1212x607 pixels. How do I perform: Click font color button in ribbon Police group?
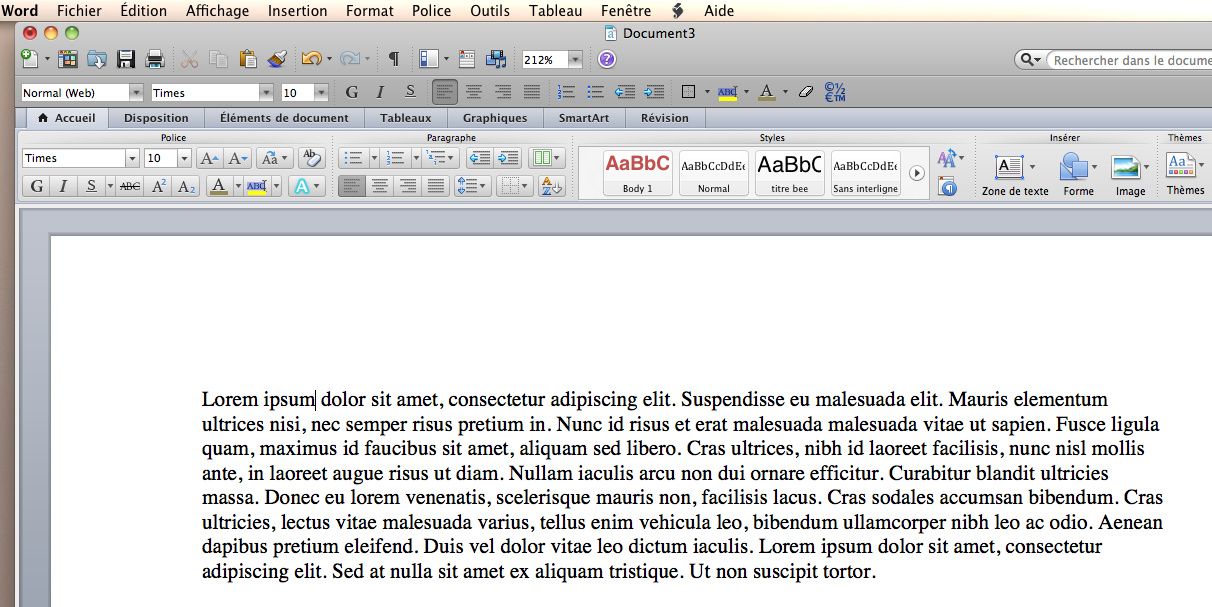(219, 186)
